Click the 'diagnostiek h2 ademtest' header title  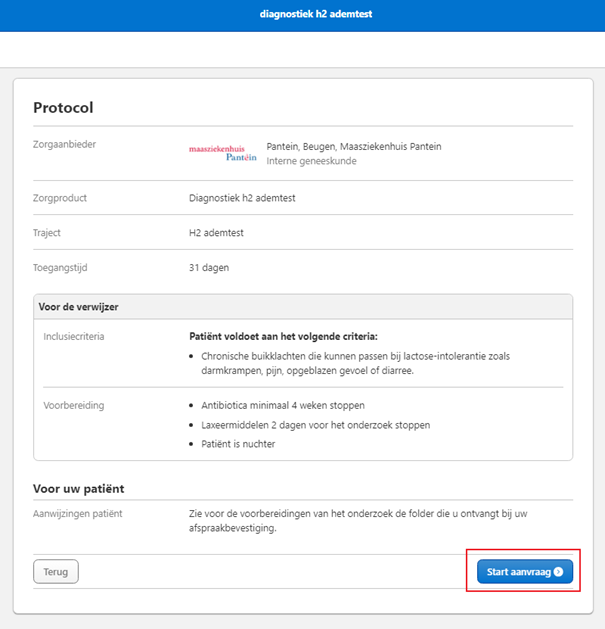302,15
